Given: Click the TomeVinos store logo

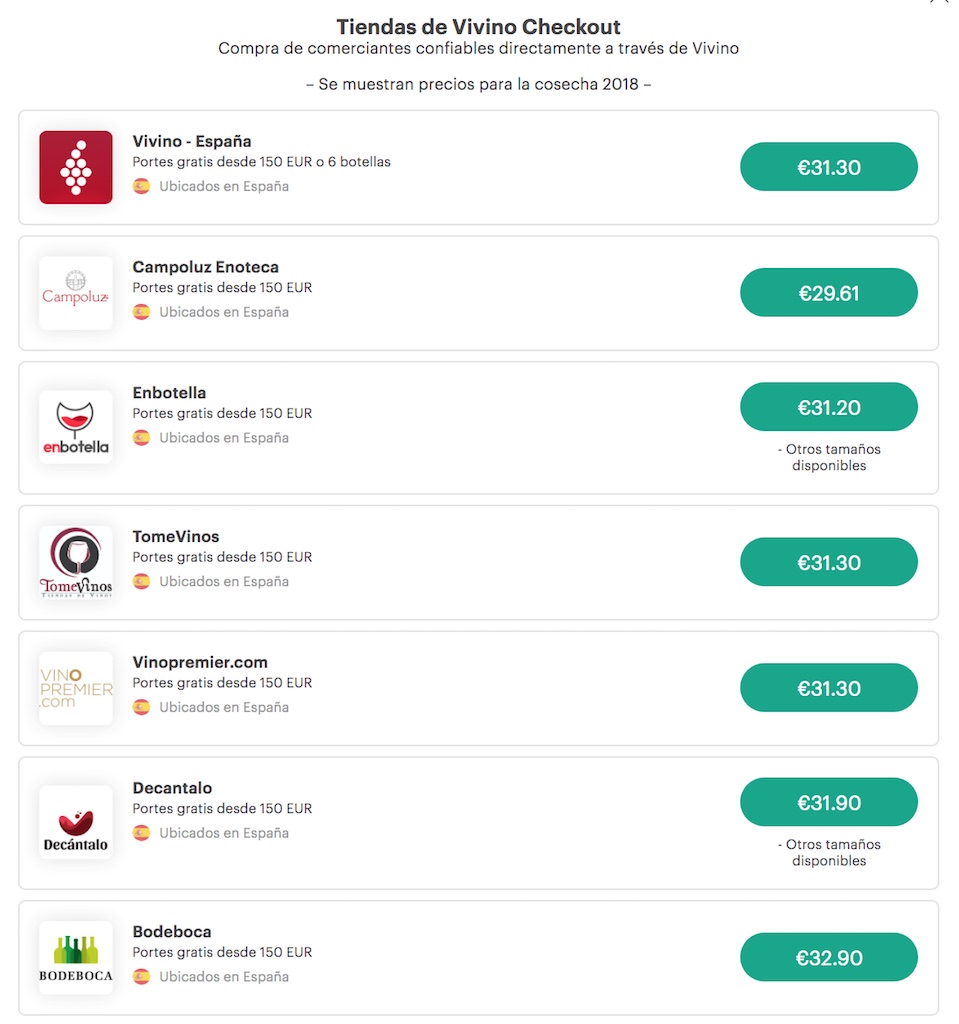Looking at the screenshot, I should point(76,562).
